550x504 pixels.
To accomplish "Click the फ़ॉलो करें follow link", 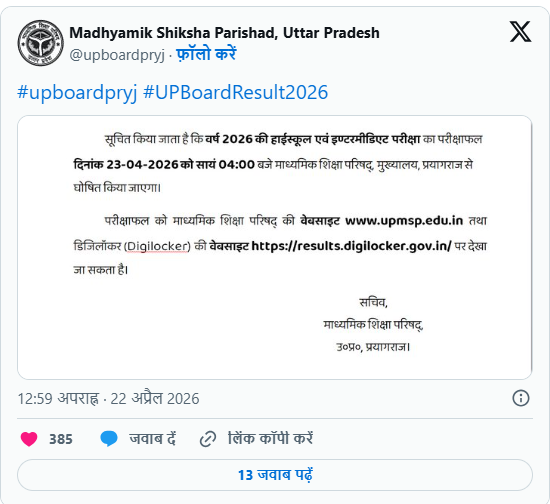I will [206, 54].
